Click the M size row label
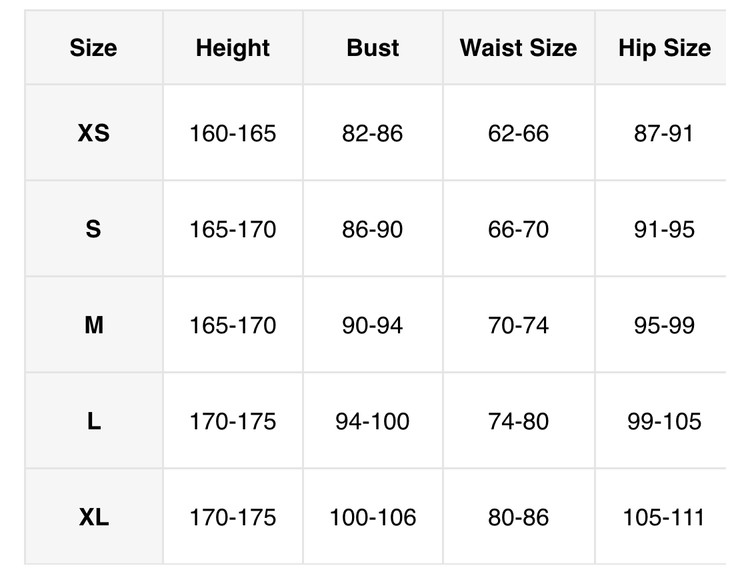Viewport: 750px width, 570px height. (x=93, y=325)
